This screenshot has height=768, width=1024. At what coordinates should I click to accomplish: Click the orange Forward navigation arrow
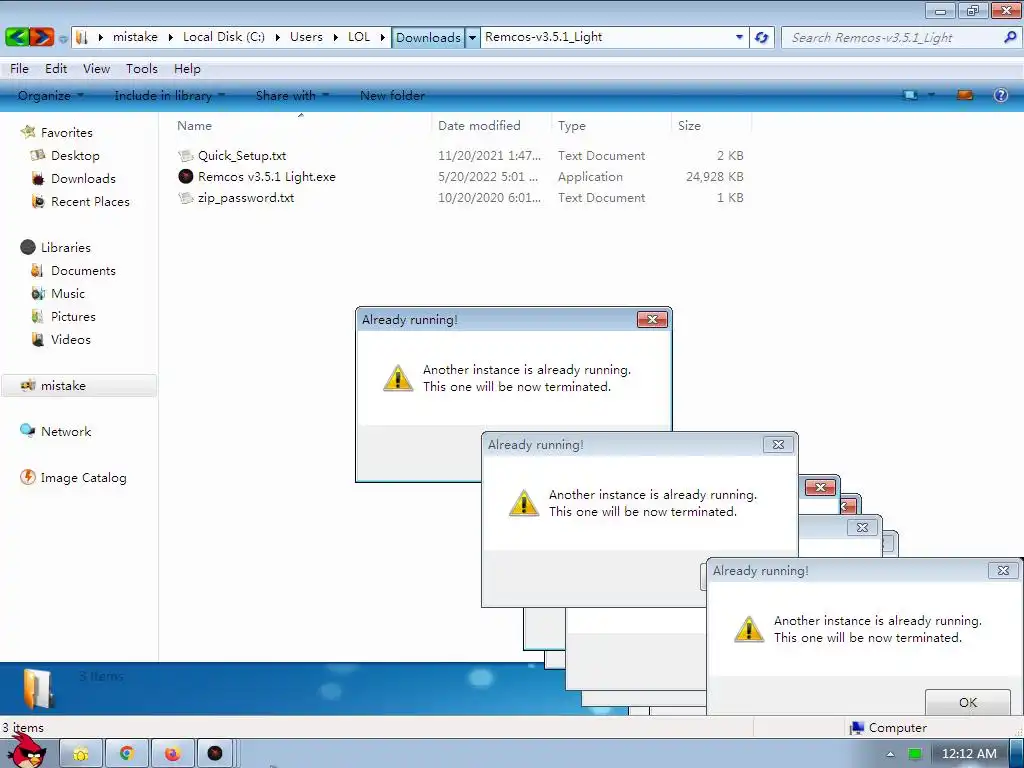[41, 37]
